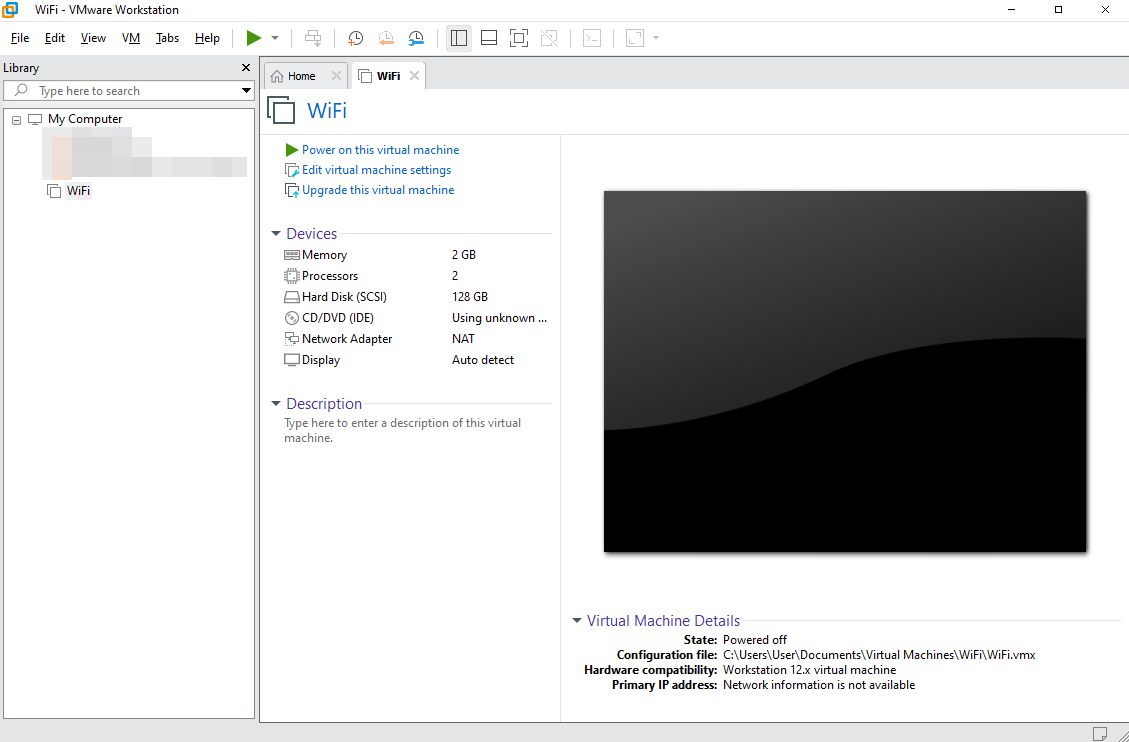Screen dimensions: 1129x742
Task: Collapse the Devices section
Action: 276,234
